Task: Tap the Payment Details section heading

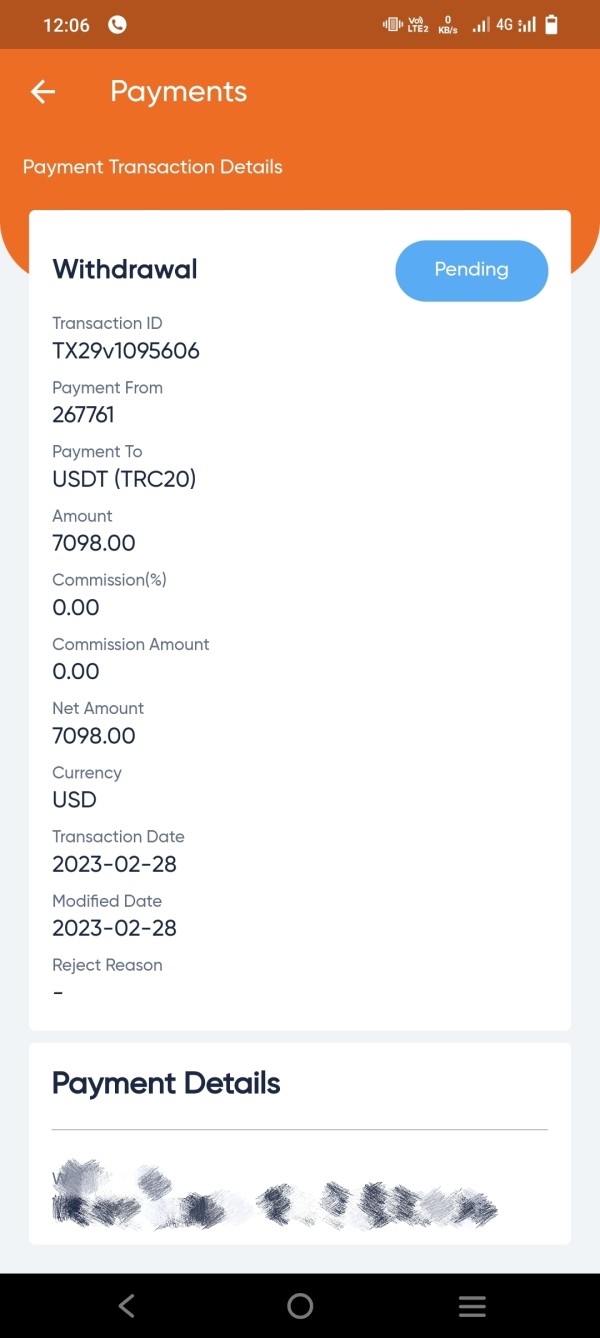Action: 166,1083
